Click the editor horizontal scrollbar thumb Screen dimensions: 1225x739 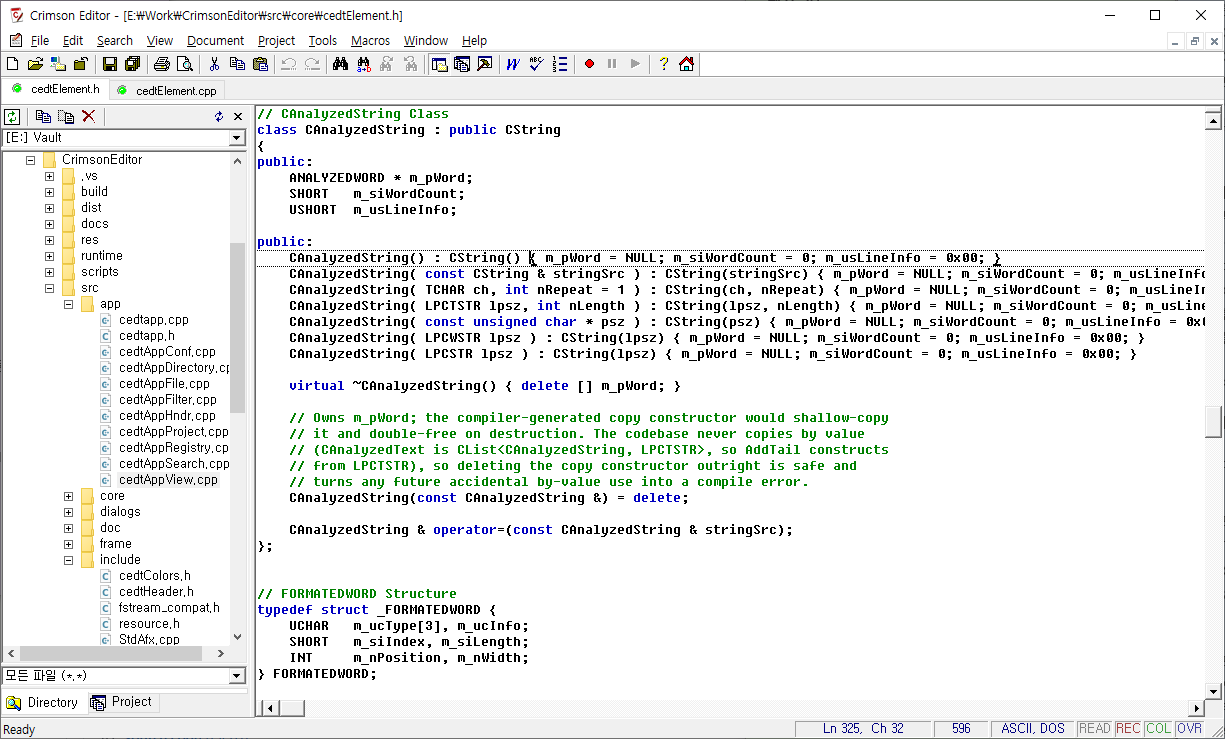(x=291, y=708)
